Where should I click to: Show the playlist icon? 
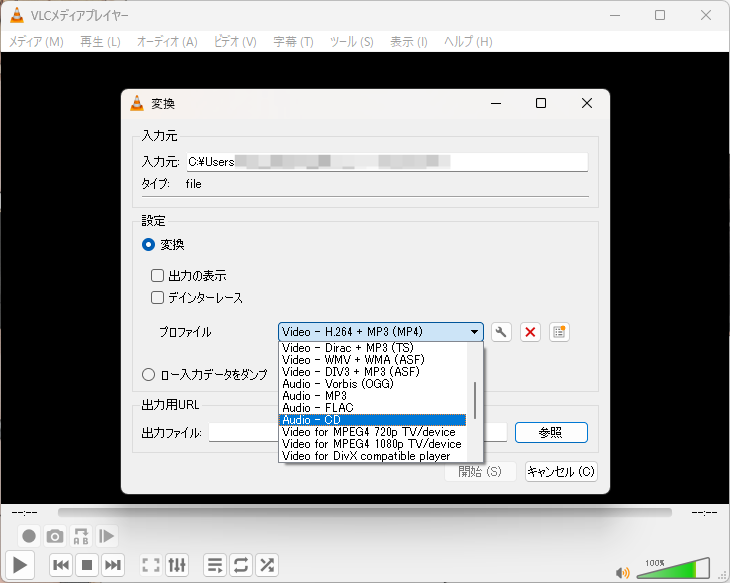[215, 565]
